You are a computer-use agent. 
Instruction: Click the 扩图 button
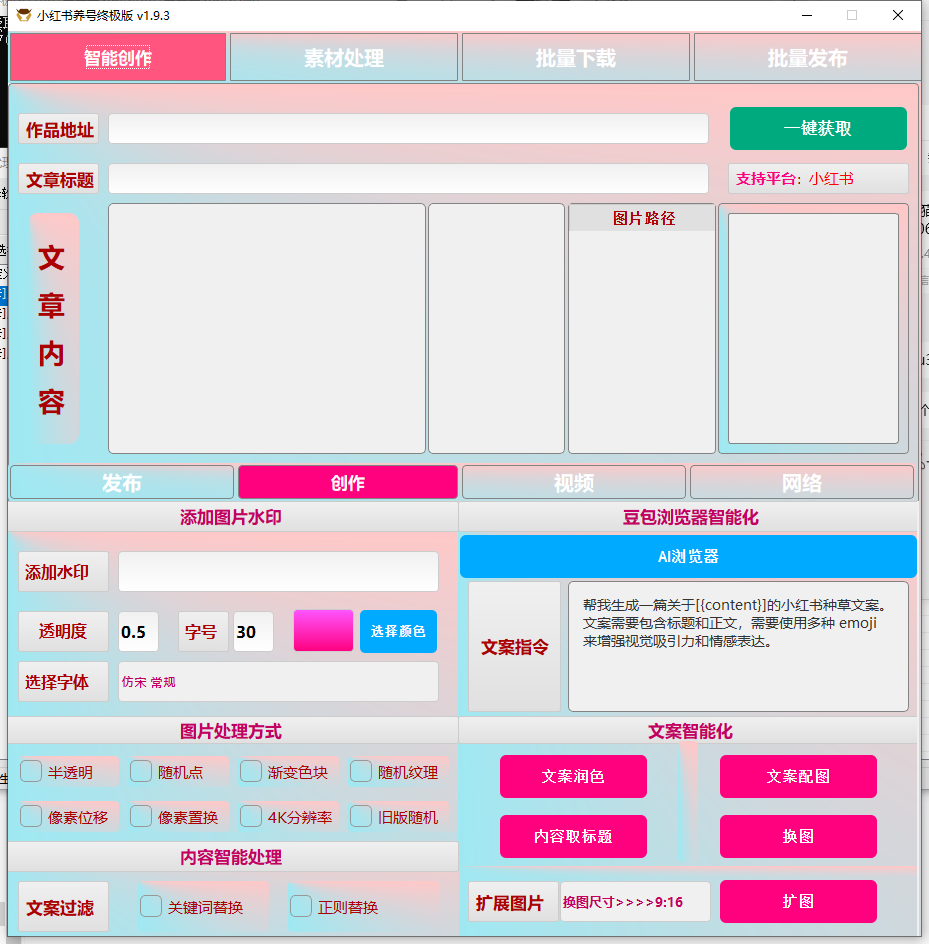[798, 901]
